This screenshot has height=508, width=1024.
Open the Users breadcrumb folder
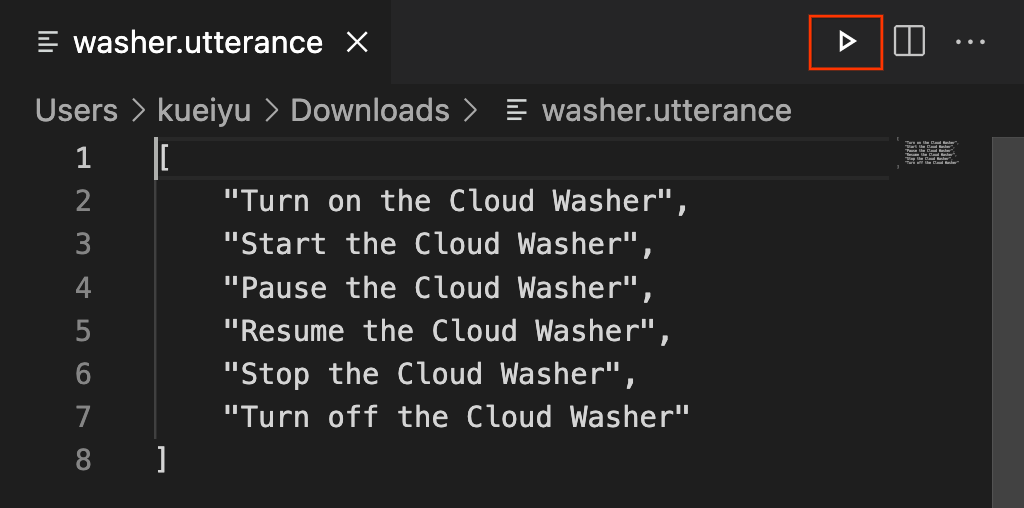[x=76, y=110]
